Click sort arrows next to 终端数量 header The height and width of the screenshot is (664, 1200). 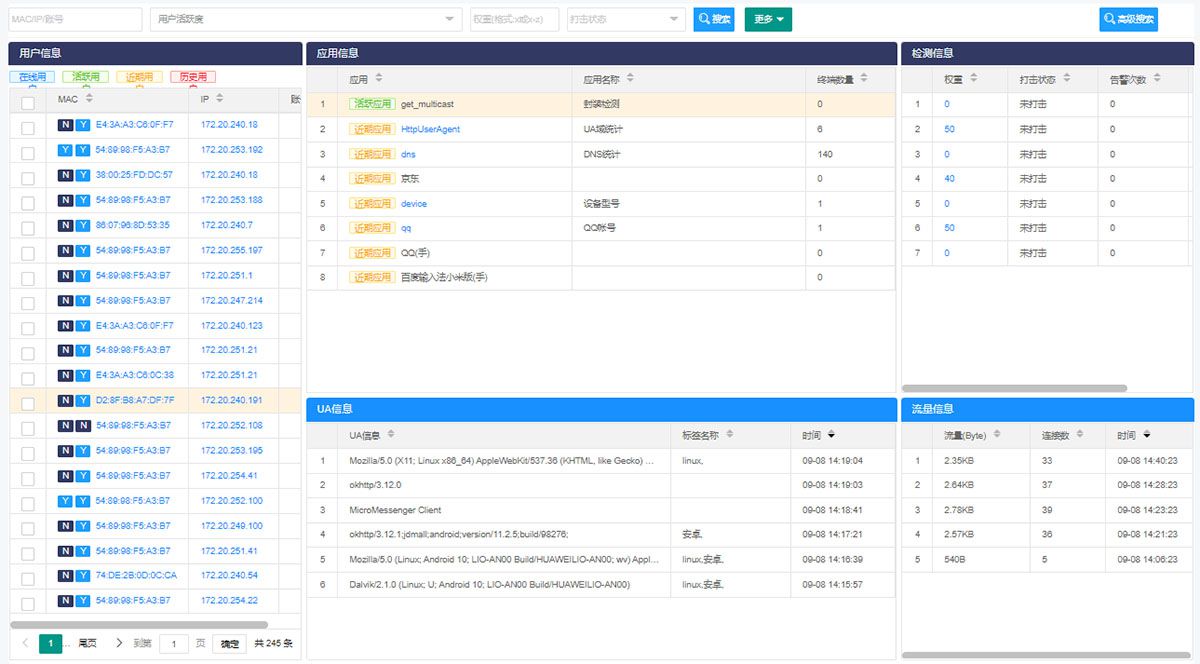tap(864, 78)
